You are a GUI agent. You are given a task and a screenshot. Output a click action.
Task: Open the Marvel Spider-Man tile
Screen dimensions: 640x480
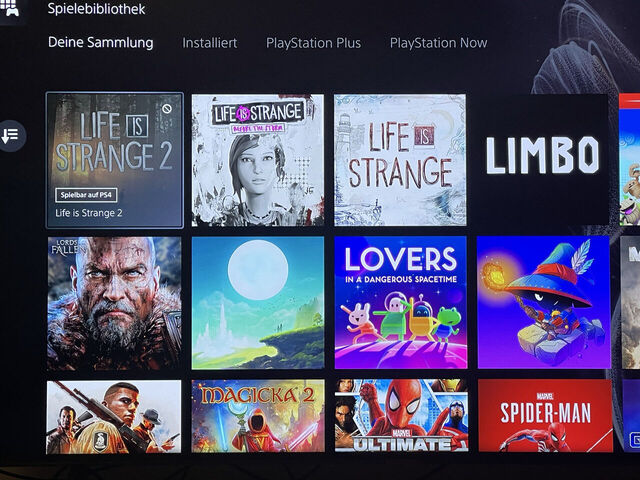[x=545, y=416]
